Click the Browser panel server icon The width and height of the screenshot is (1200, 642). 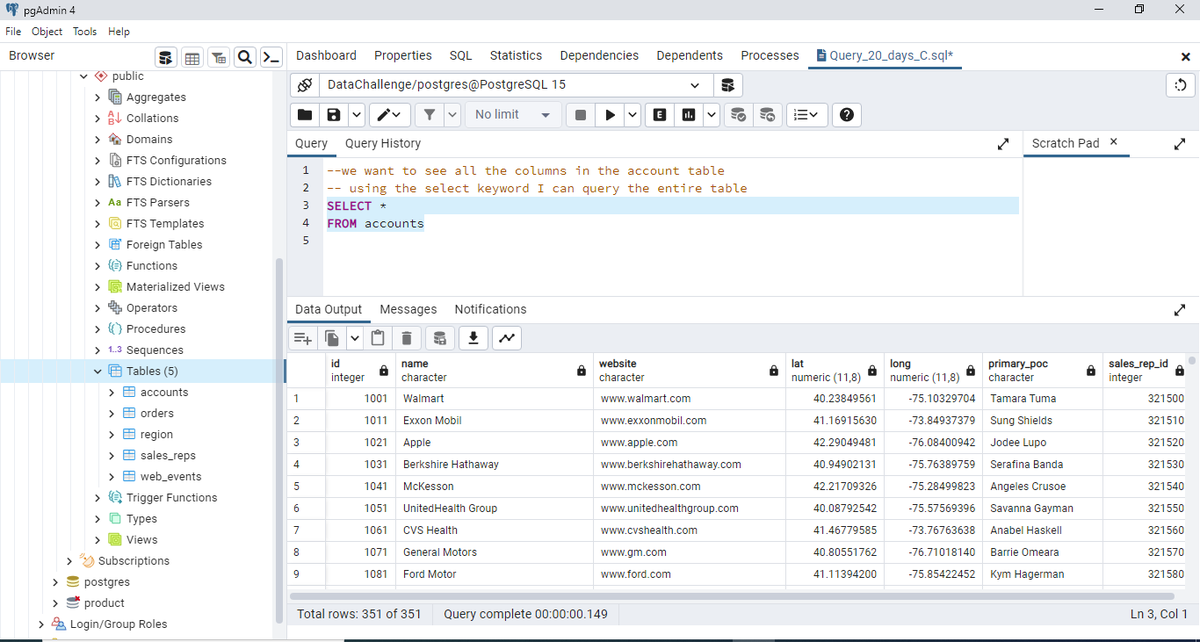click(x=167, y=56)
